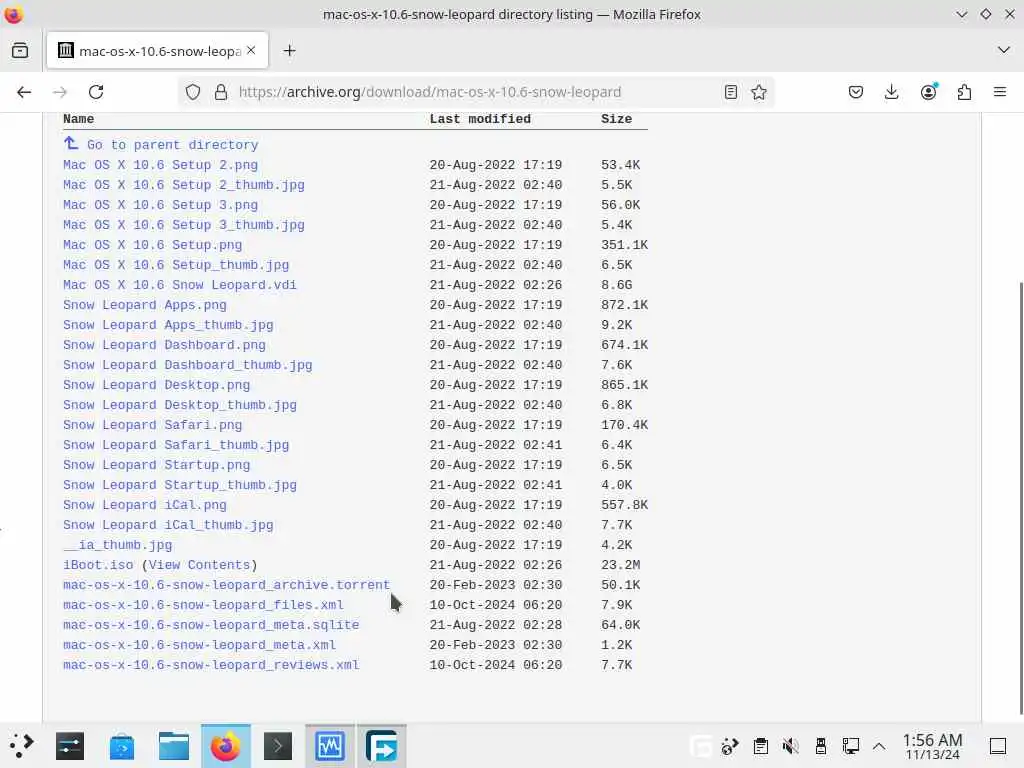The height and width of the screenshot is (768, 1024).
Task: Open the removable USB device tray icon
Action: (x=821, y=746)
